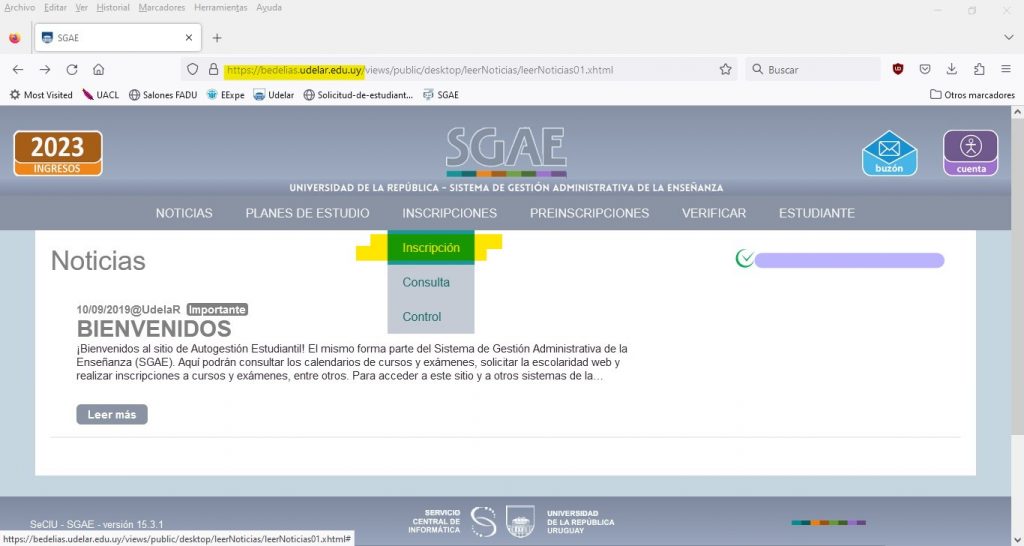Viewport: 1024px width, 546px height.
Task: Open the UACL bookmark
Action: pyautogui.click(x=101, y=95)
